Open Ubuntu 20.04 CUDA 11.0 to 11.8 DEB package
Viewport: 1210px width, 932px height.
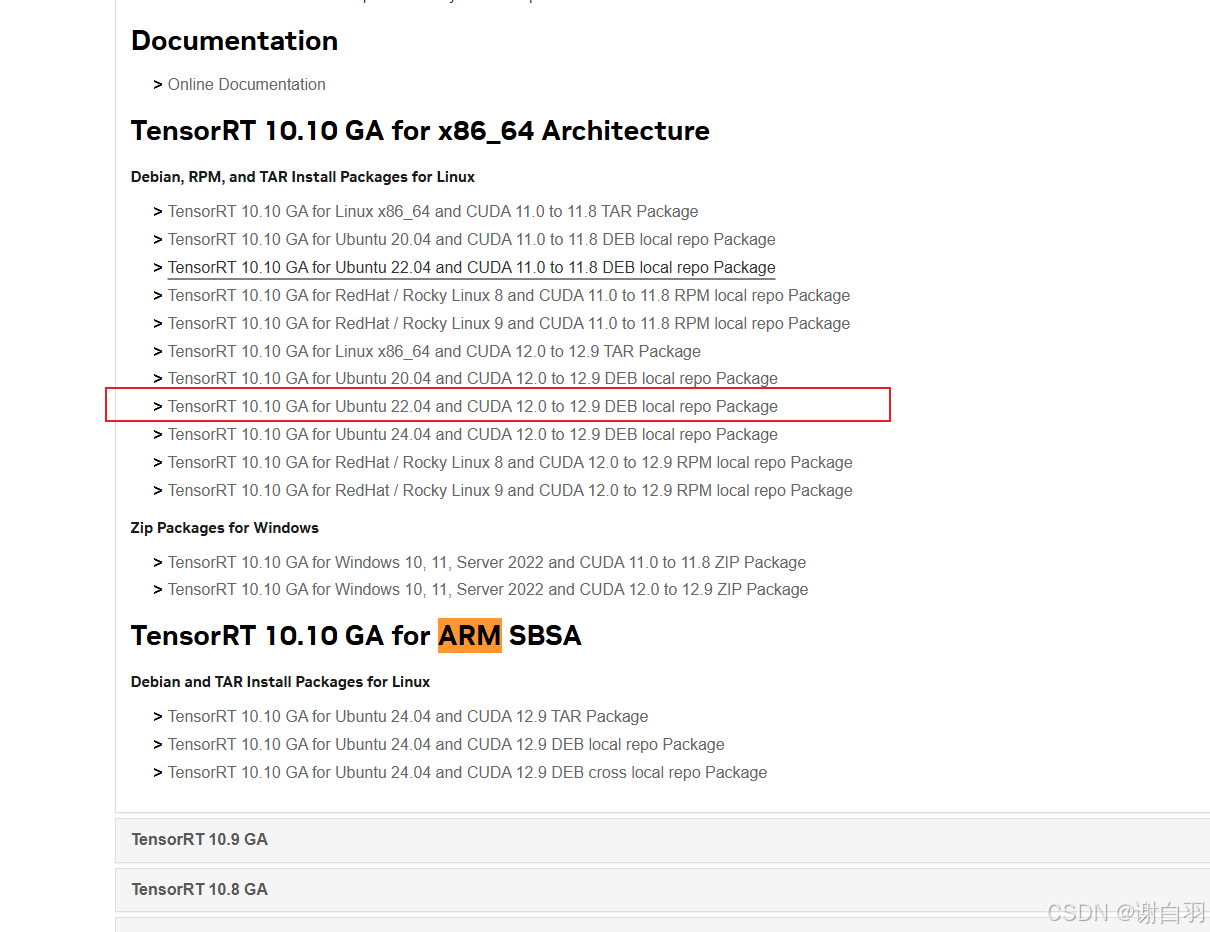pyautogui.click(x=472, y=240)
